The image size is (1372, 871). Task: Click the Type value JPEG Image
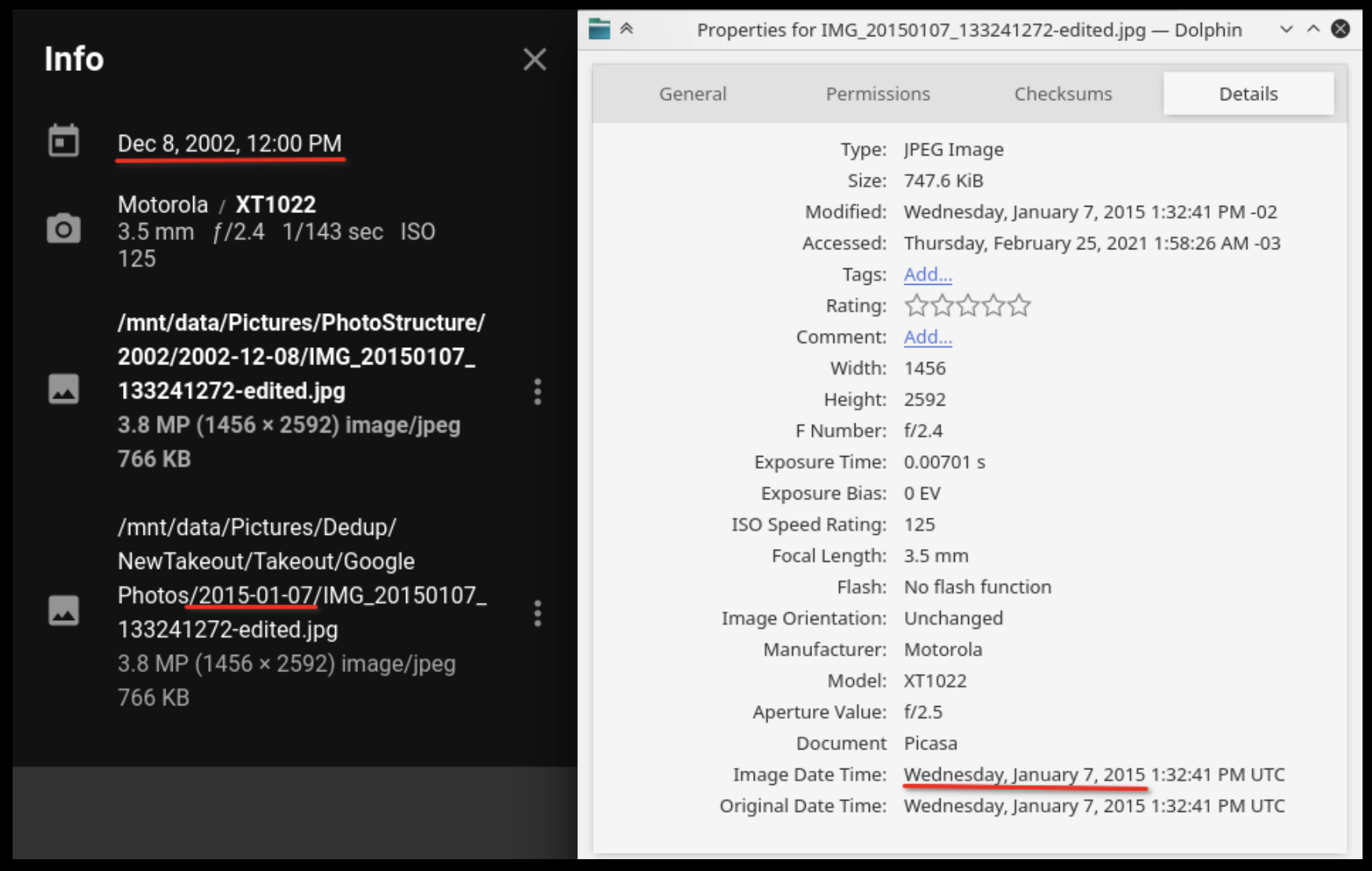click(954, 149)
